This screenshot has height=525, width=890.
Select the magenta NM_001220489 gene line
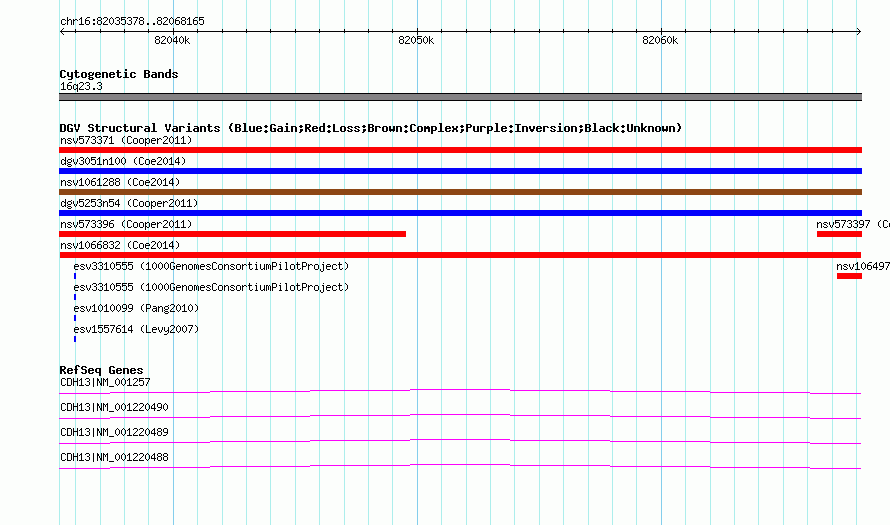coord(460,442)
